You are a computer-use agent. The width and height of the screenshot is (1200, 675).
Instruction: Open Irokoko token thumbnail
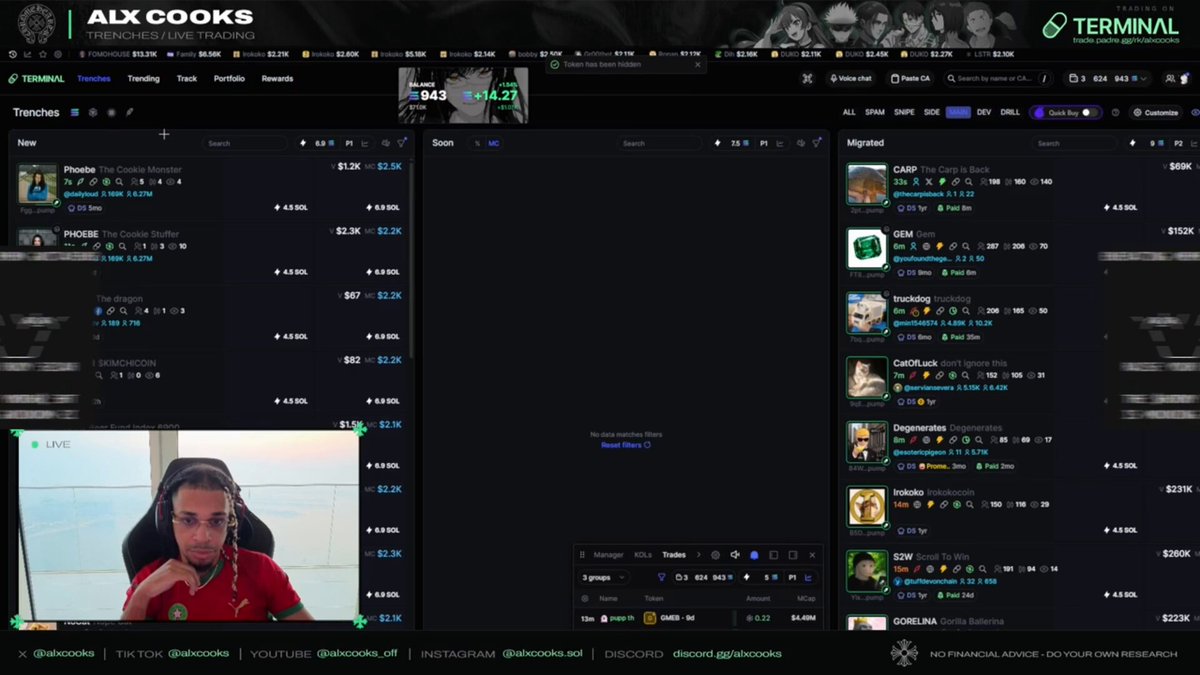click(867, 507)
